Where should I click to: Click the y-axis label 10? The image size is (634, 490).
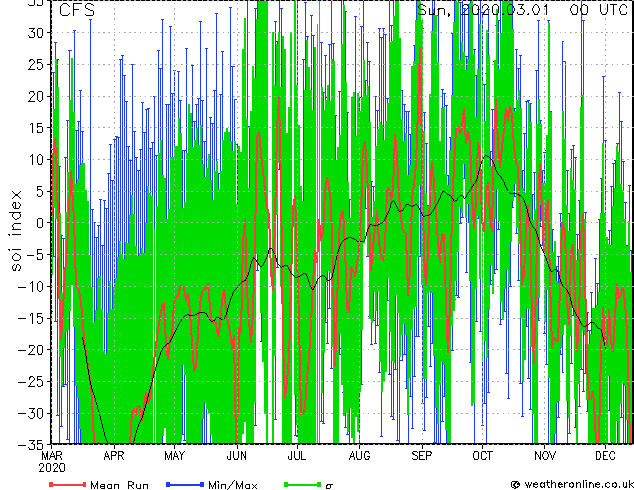coord(36,159)
